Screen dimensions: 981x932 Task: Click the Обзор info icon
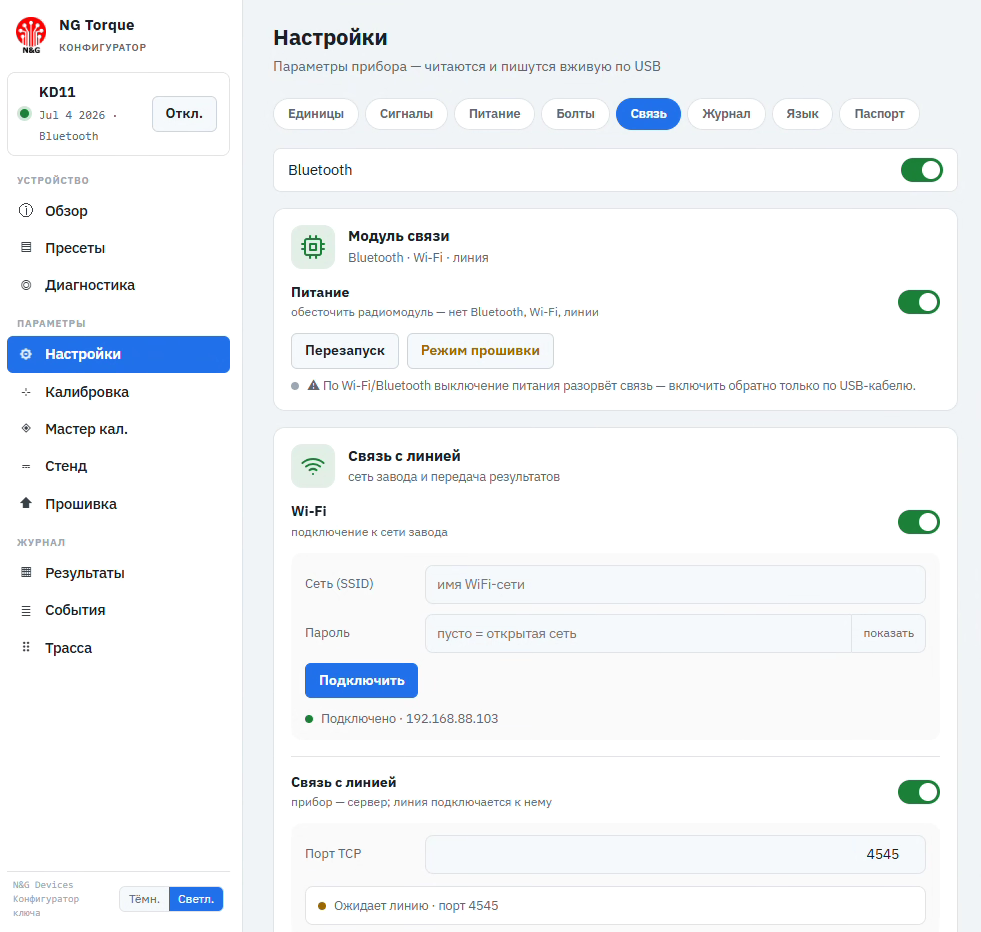26,210
